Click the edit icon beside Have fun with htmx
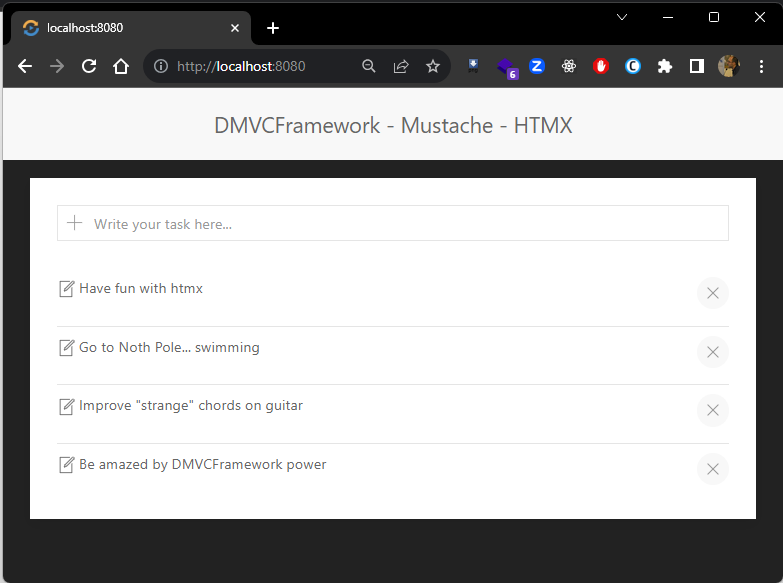 [66, 289]
